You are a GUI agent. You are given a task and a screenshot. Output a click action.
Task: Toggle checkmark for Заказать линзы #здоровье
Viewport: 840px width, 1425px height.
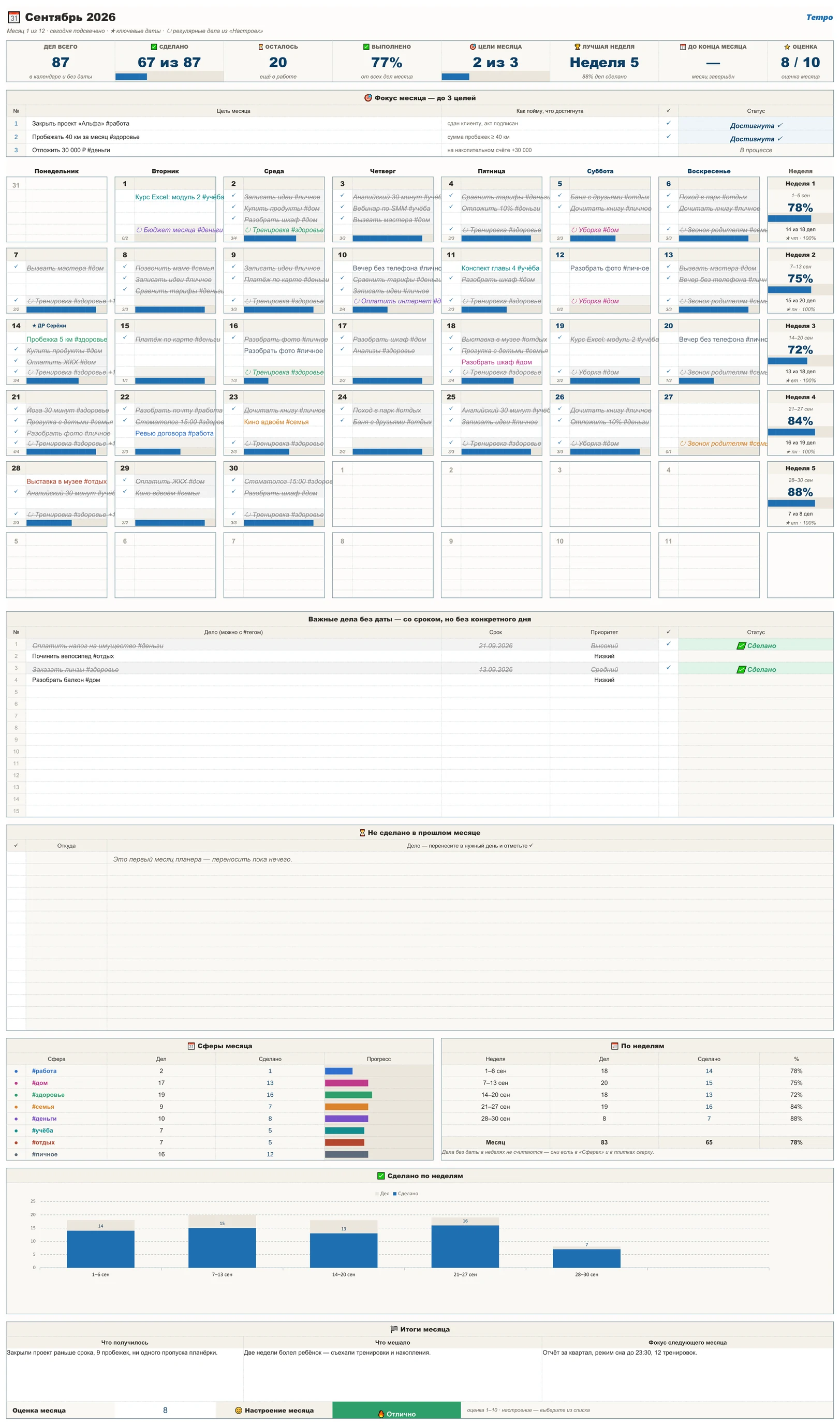click(669, 668)
